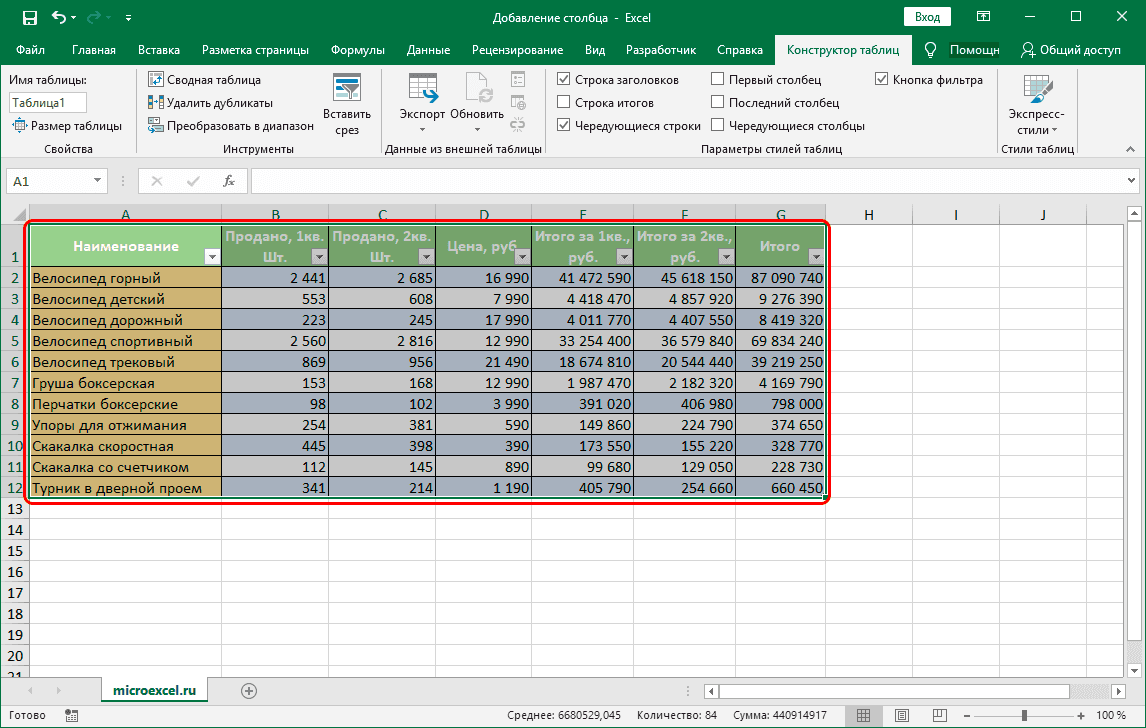Click the zoom slider in status bar
The image size is (1146, 728).
pos(1022,715)
